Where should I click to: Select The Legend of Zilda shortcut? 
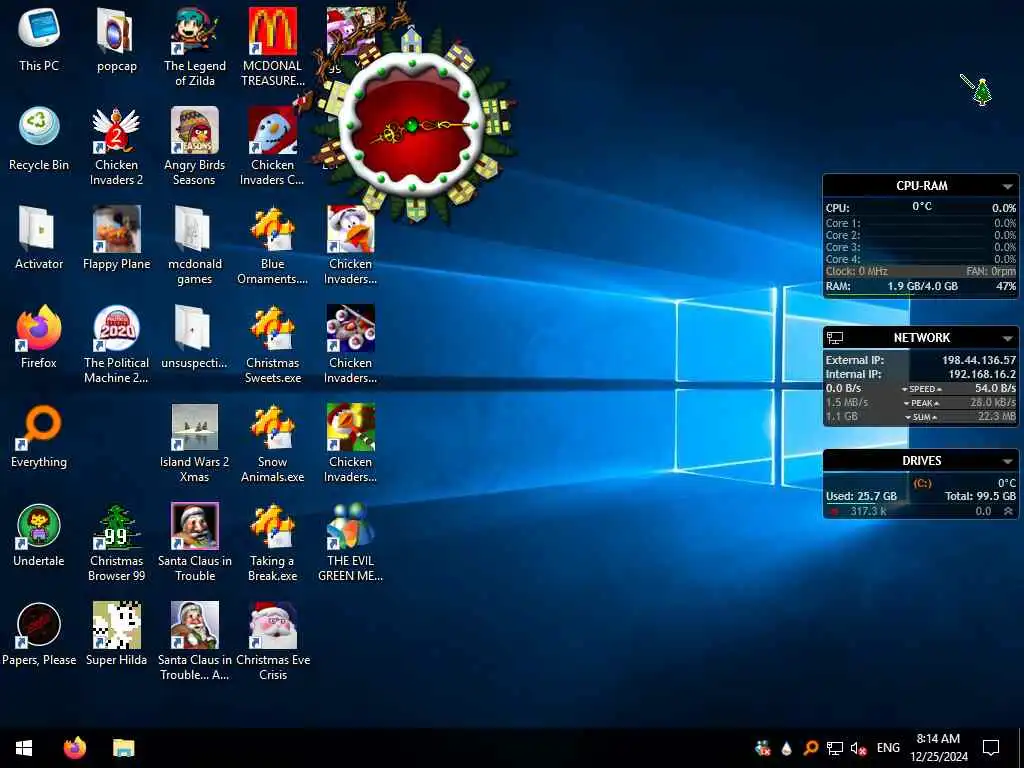195,47
